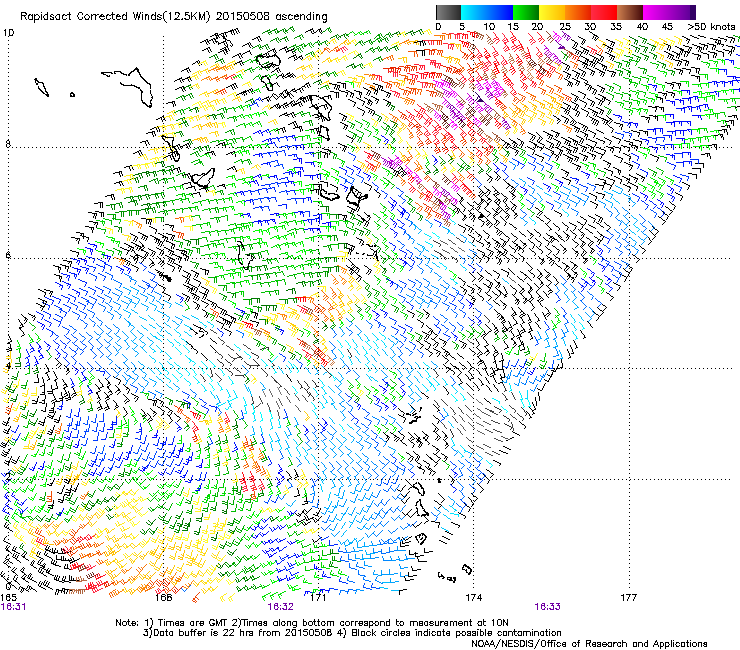Click the "35" legend scale label
This screenshot has width=740, height=650.
pos(616,27)
